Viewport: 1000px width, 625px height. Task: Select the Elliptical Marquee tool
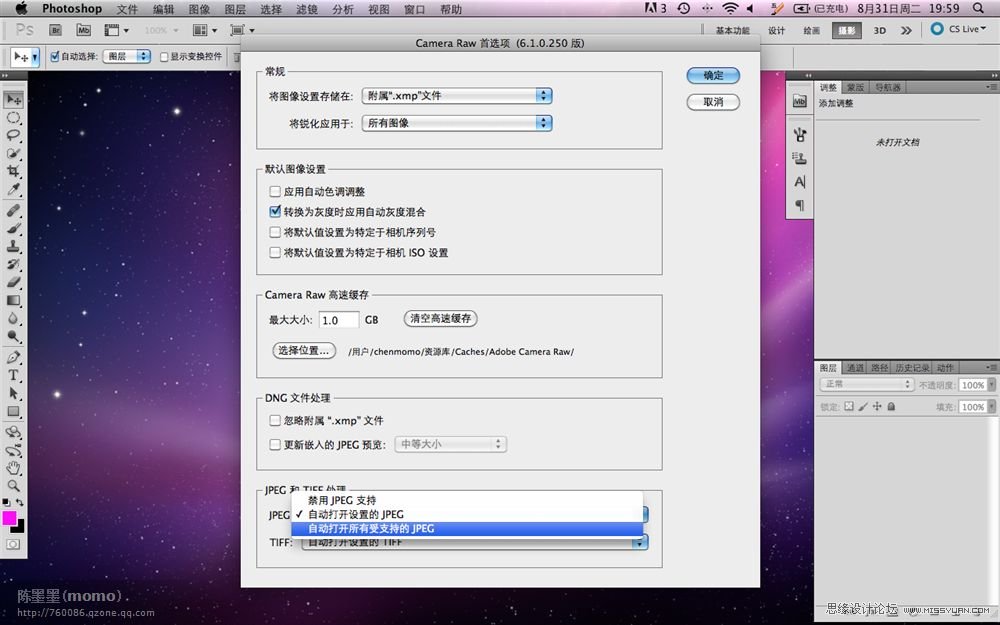13,118
